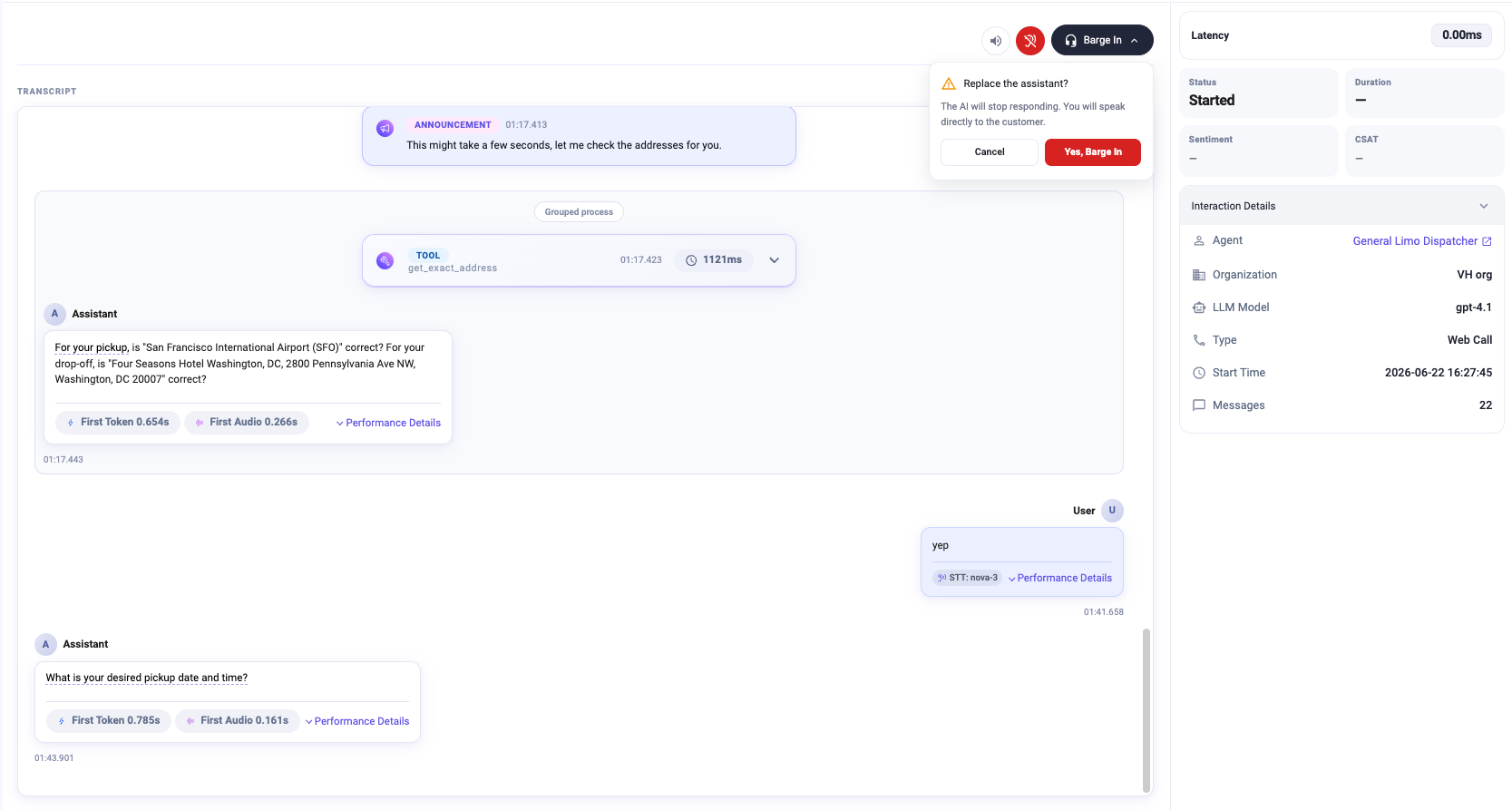Screen dimensions: 1512x810
Task: Expand Performance Details for address confirmation message
Action: point(388,423)
